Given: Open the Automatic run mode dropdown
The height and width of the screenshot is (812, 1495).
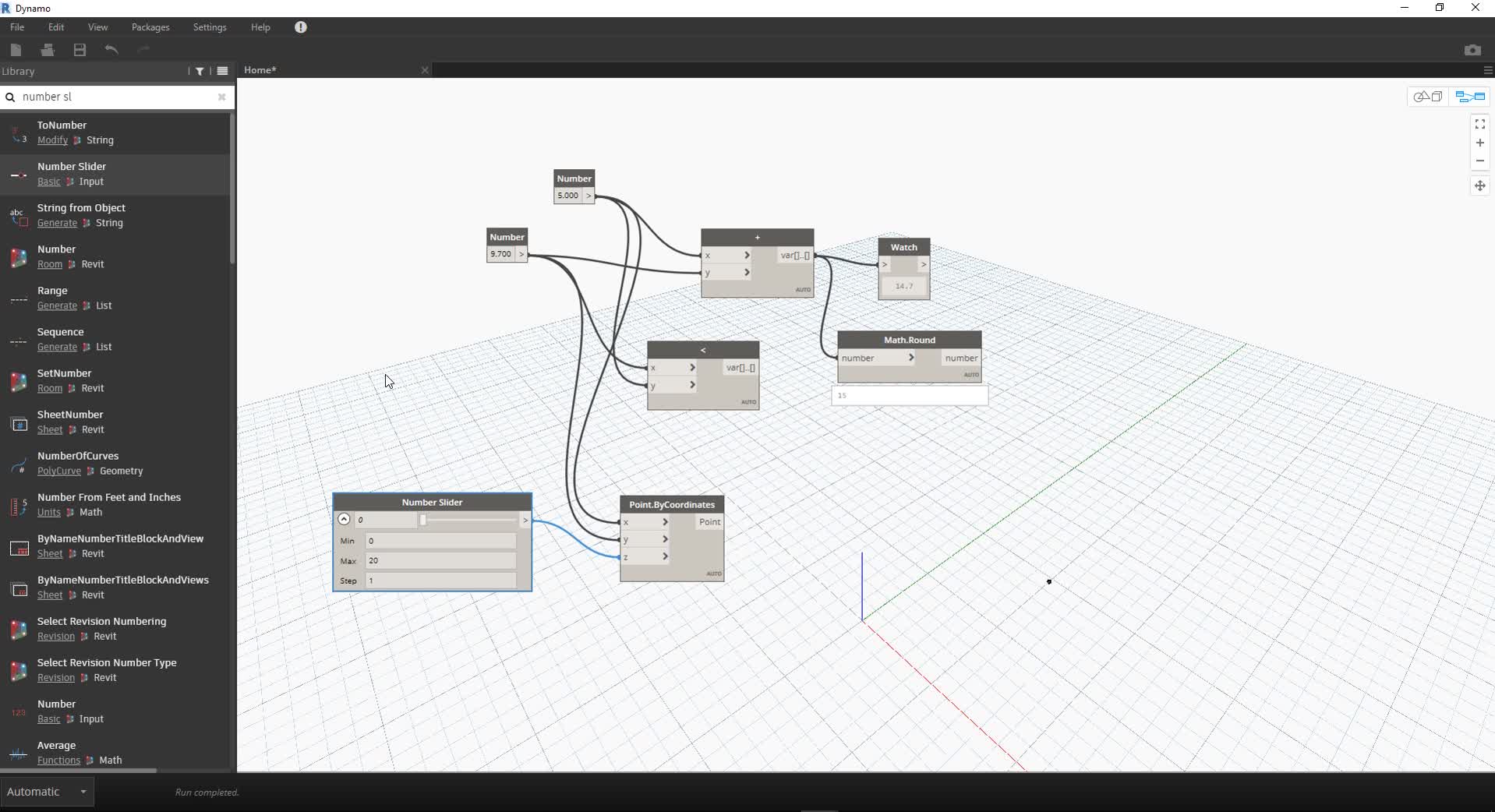Looking at the screenshot, I should (x=48, y=792).
